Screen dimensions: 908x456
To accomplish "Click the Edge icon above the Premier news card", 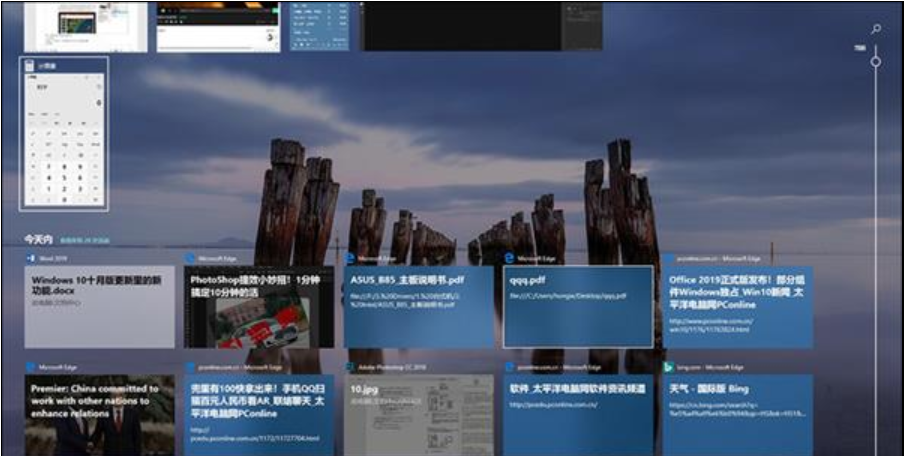I will coord(30,367).
